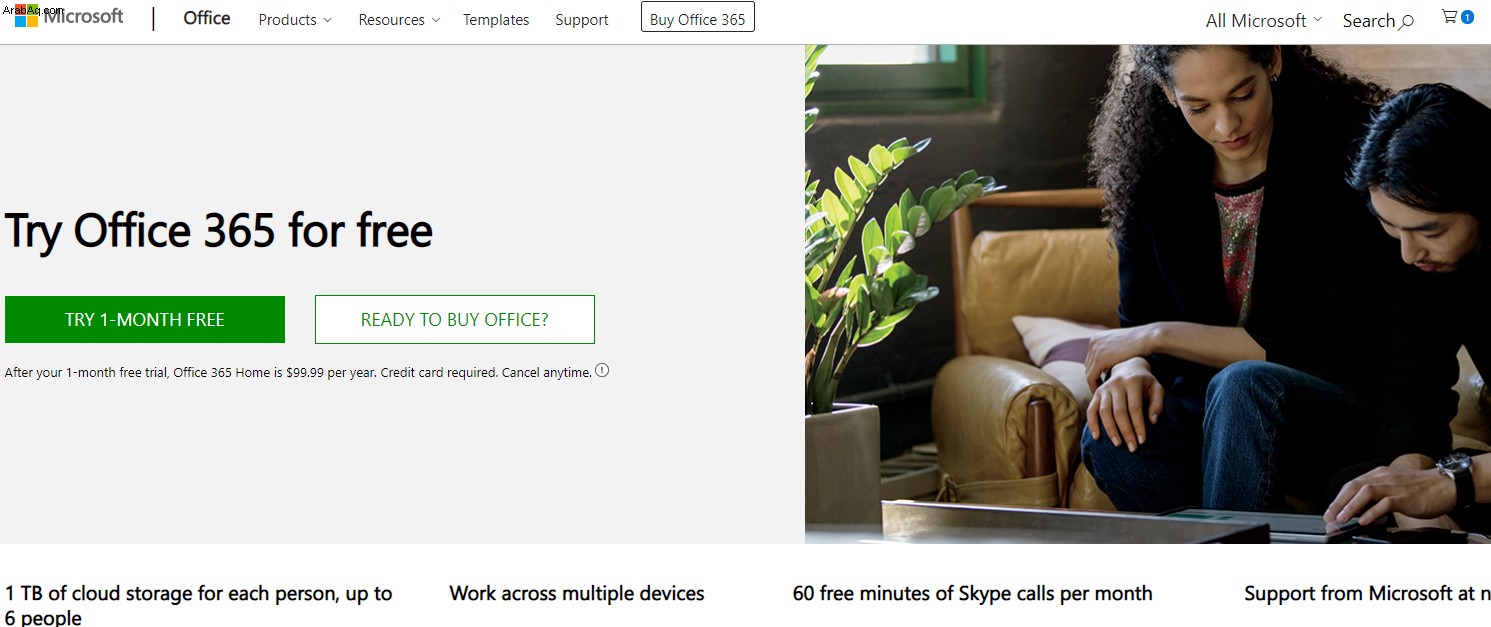Click the Search text link
Image resolution: width=1491 pixels, height=627 pixels.
tap(1368, 21)
